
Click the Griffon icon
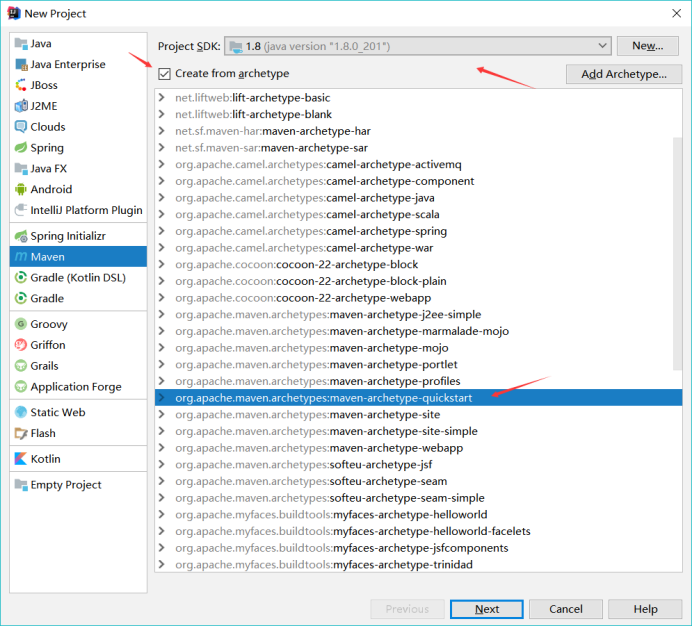(x=21, y=345)
